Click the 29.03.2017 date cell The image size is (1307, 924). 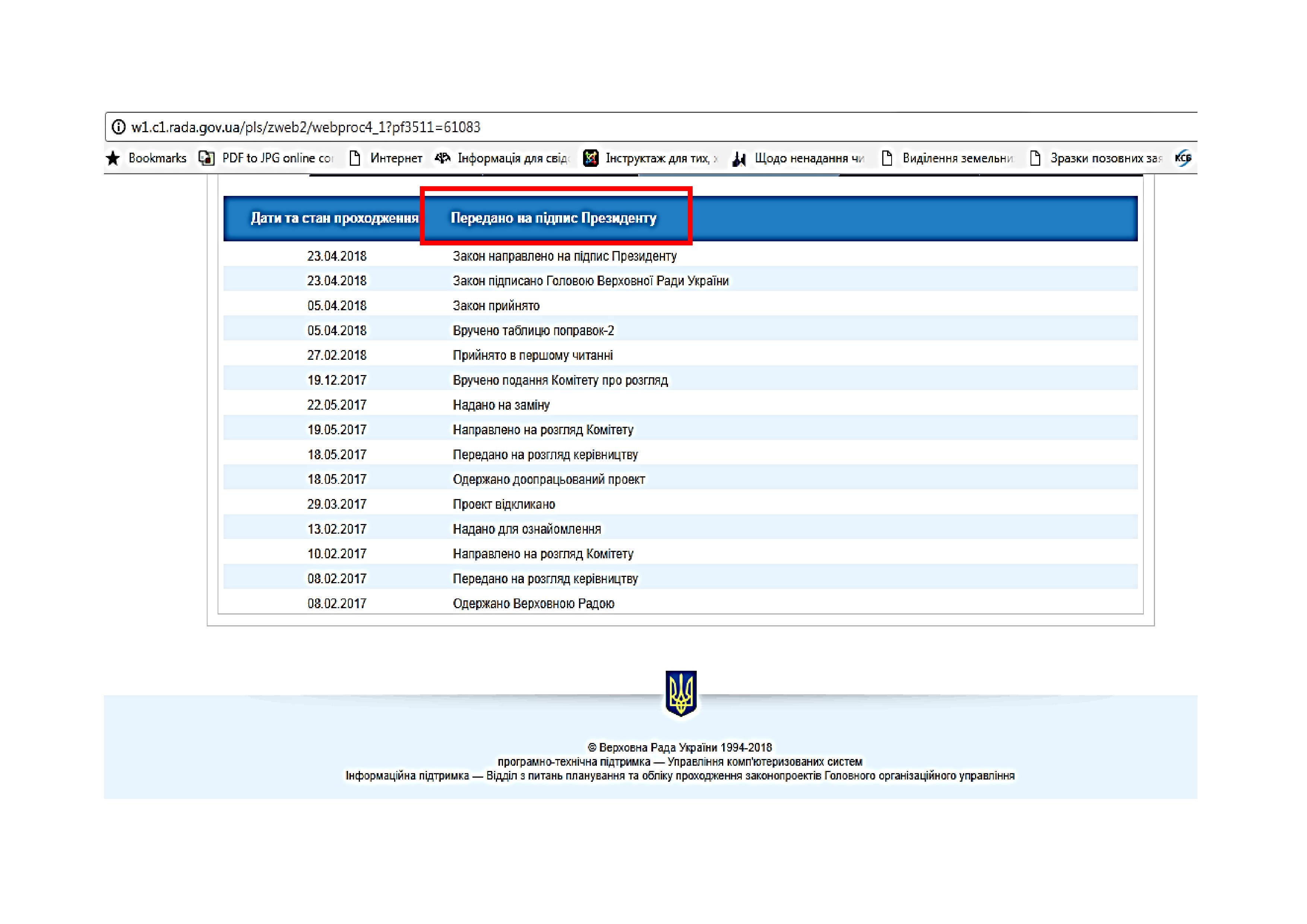click(337, 504)
